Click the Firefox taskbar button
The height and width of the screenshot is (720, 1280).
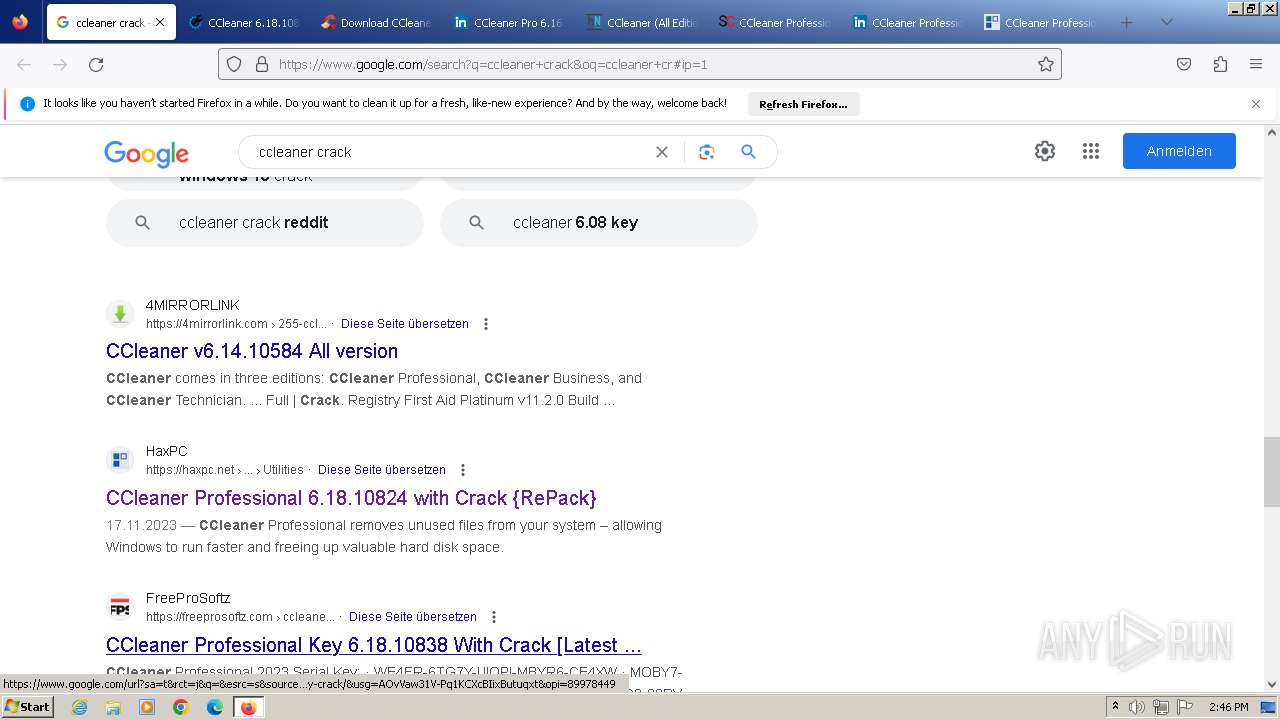pos(249,707)
